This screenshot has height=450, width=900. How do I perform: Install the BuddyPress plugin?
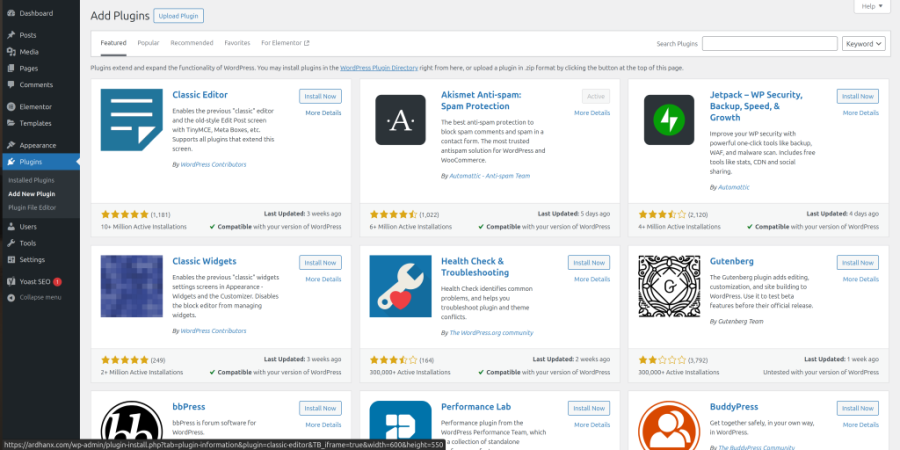click(858, 408)
